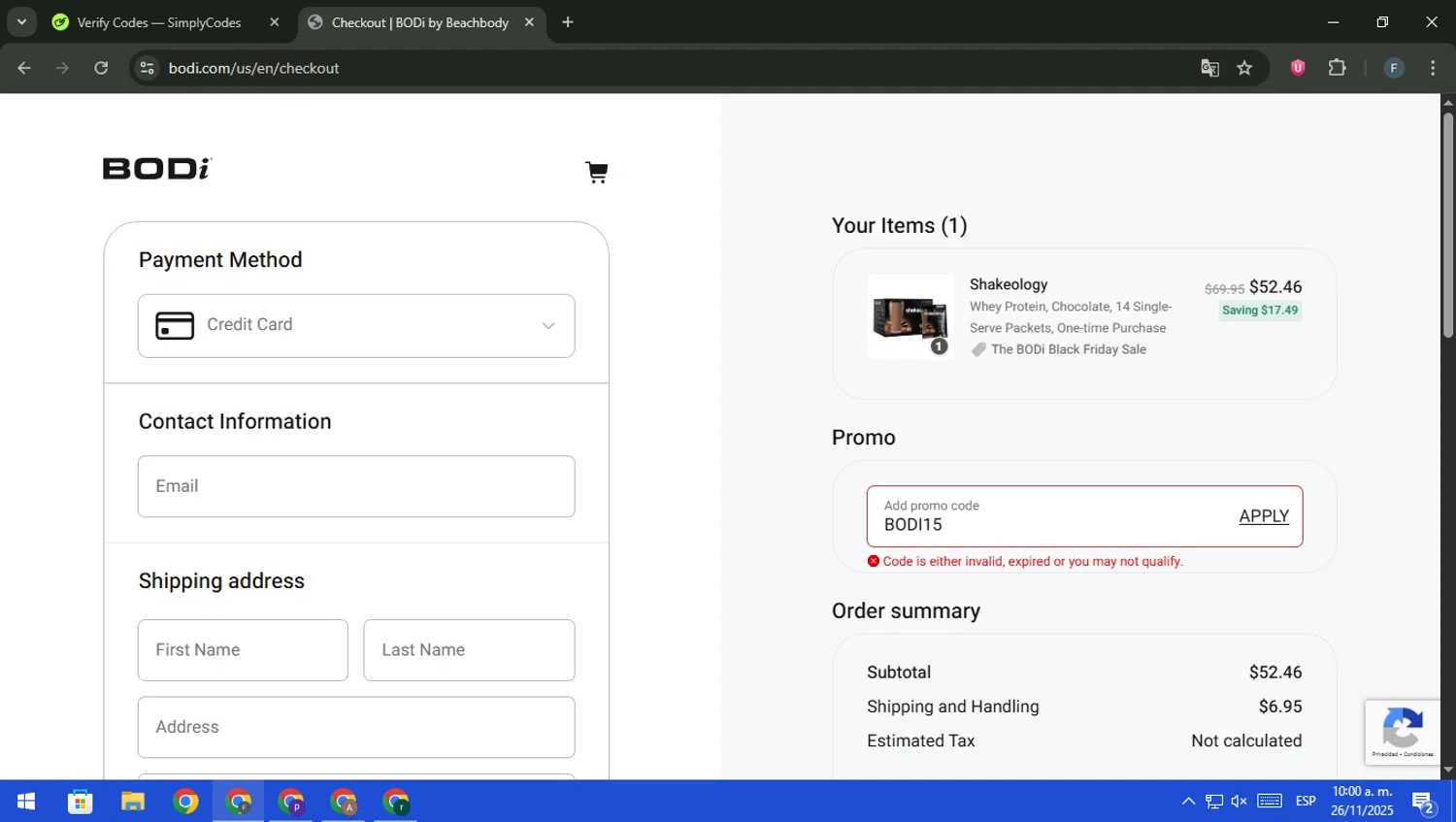The height and width of the screenshot is (822, 1456).
Task: Open the translate page icon
Action: [1209, 68]
